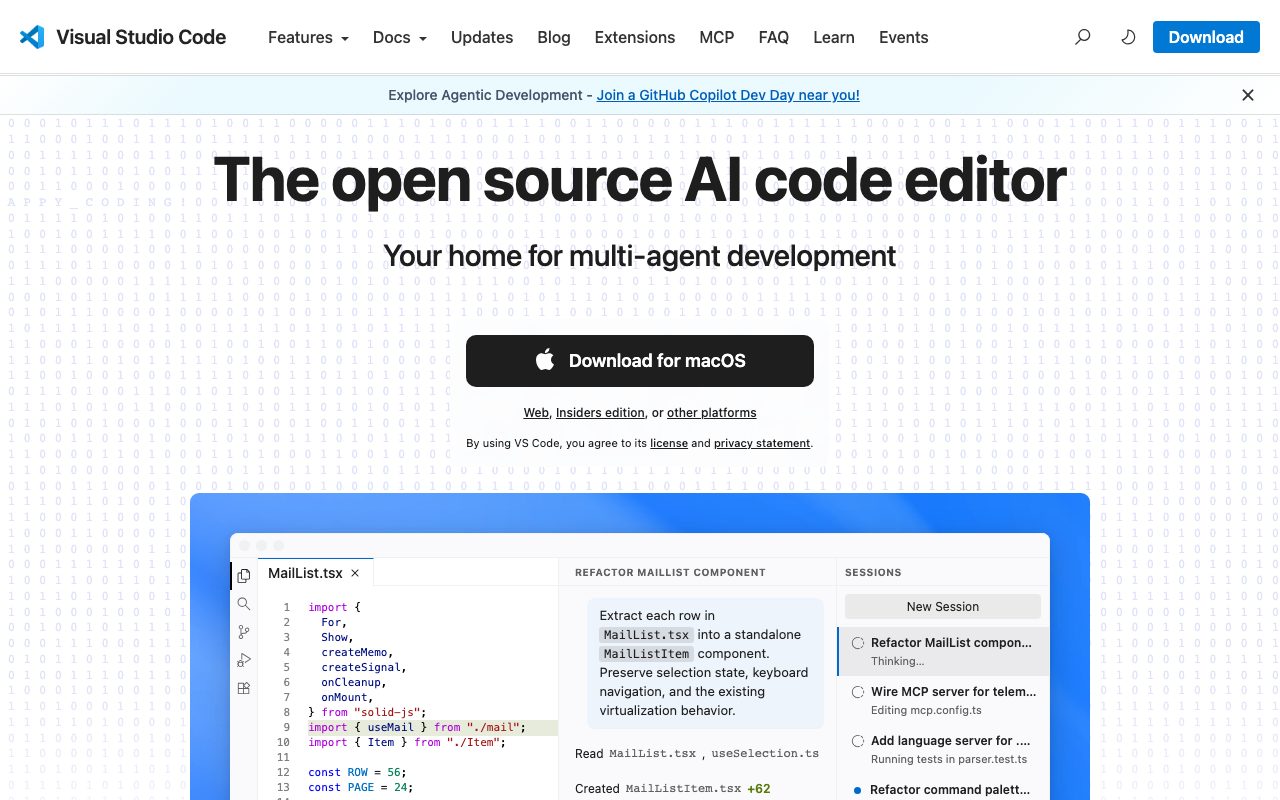Go to the Extensions nav item
This screenshot has height=800, width=1280.
(x=635, y=37)
